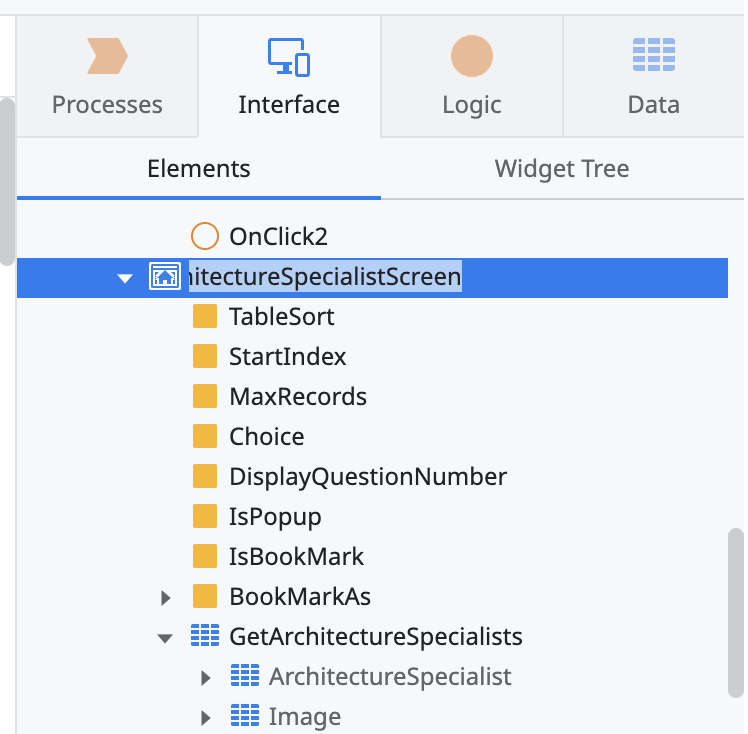Viewport: 748px width, 734px height.
Task: Click the Interface monitor icon
Action: coord(289,57)
